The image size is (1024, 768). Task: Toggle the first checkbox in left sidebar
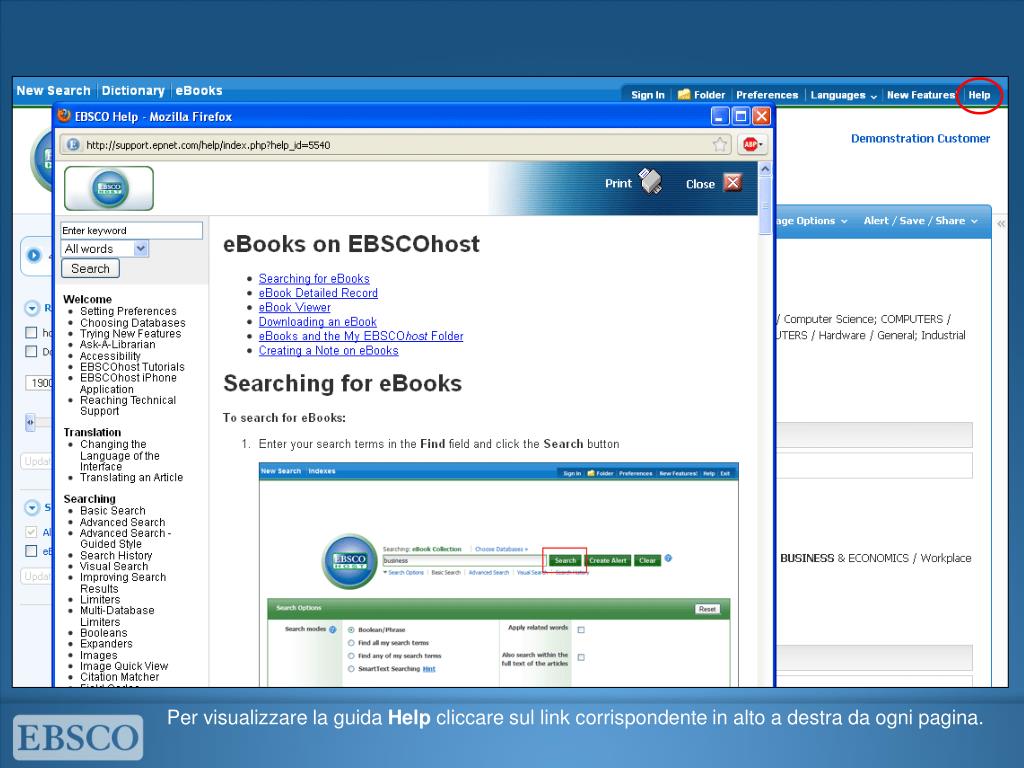coord(31,332)
